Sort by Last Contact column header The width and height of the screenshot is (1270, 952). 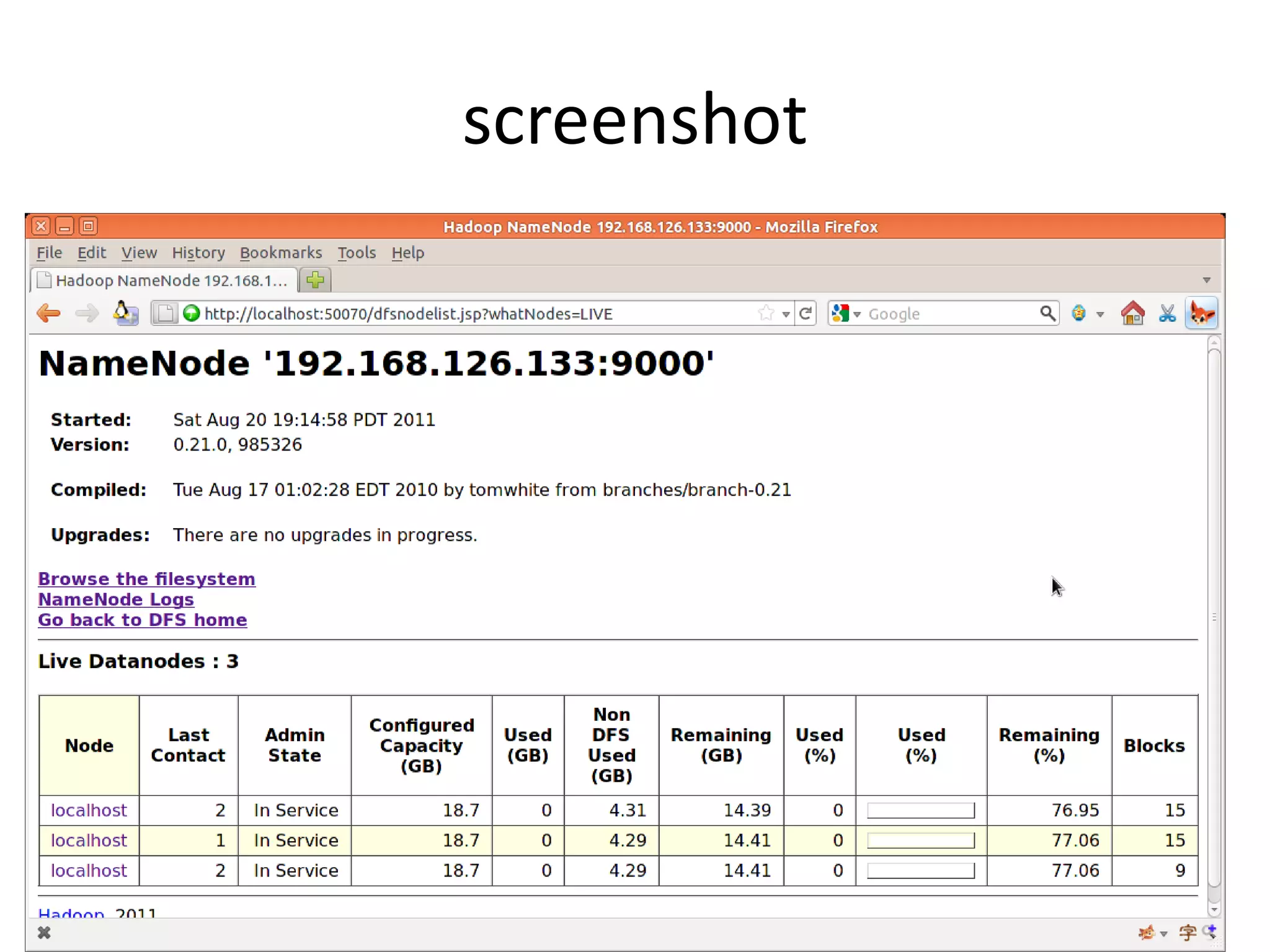189,745
